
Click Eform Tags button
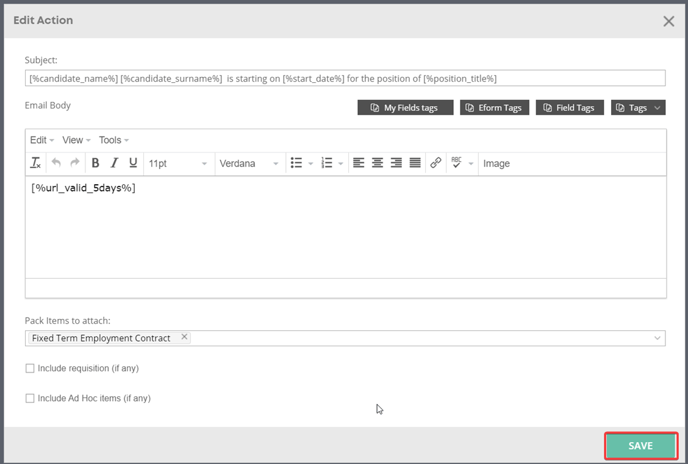point(494,108)
